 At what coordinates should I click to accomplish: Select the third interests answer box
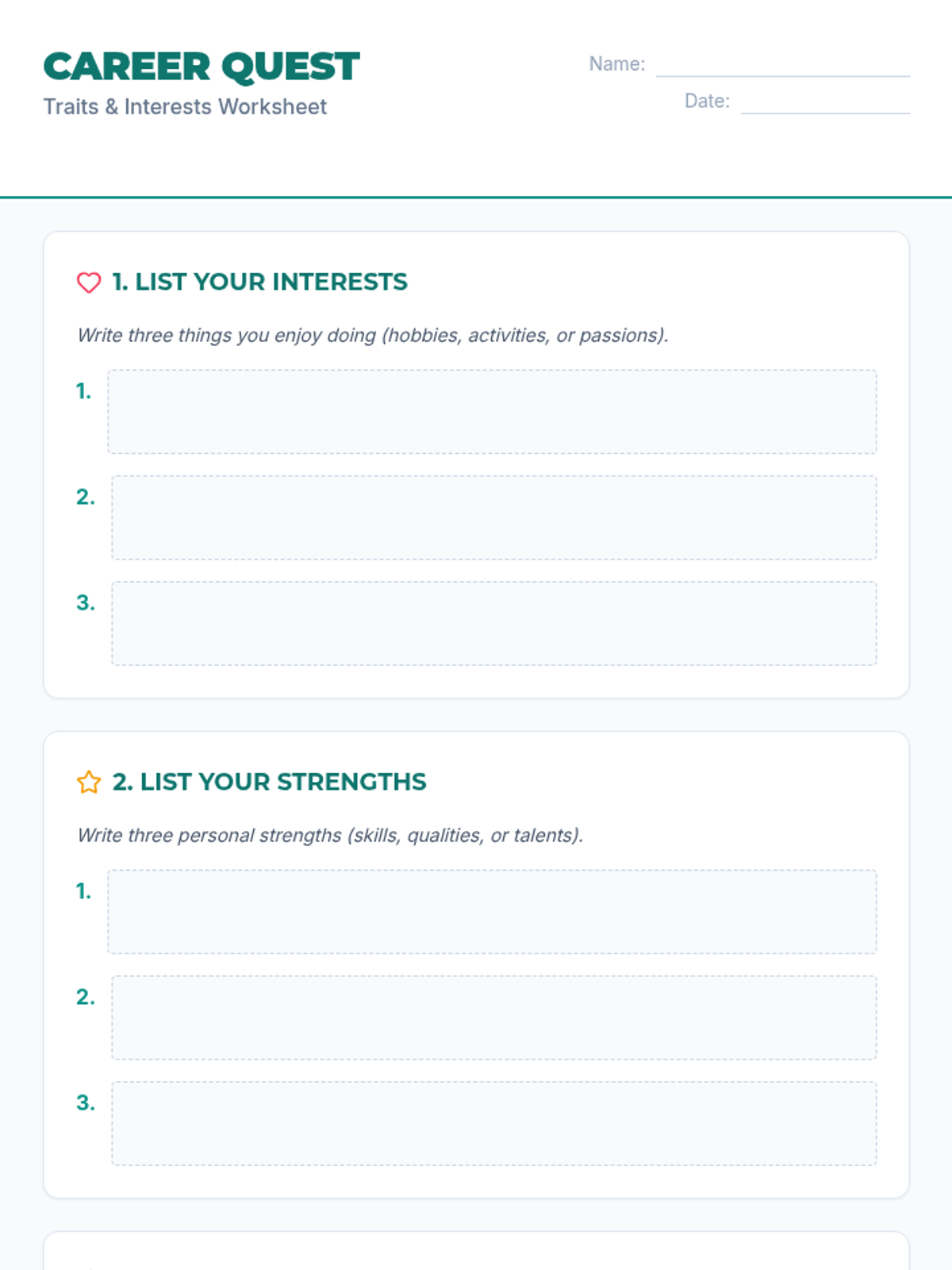tap(493, 623)
